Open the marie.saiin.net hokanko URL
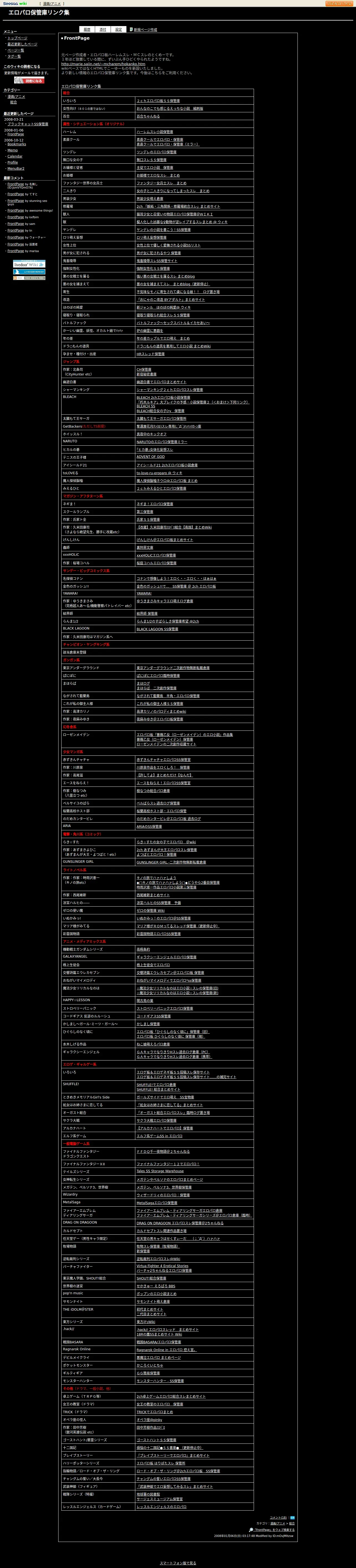 coord(103,63)
